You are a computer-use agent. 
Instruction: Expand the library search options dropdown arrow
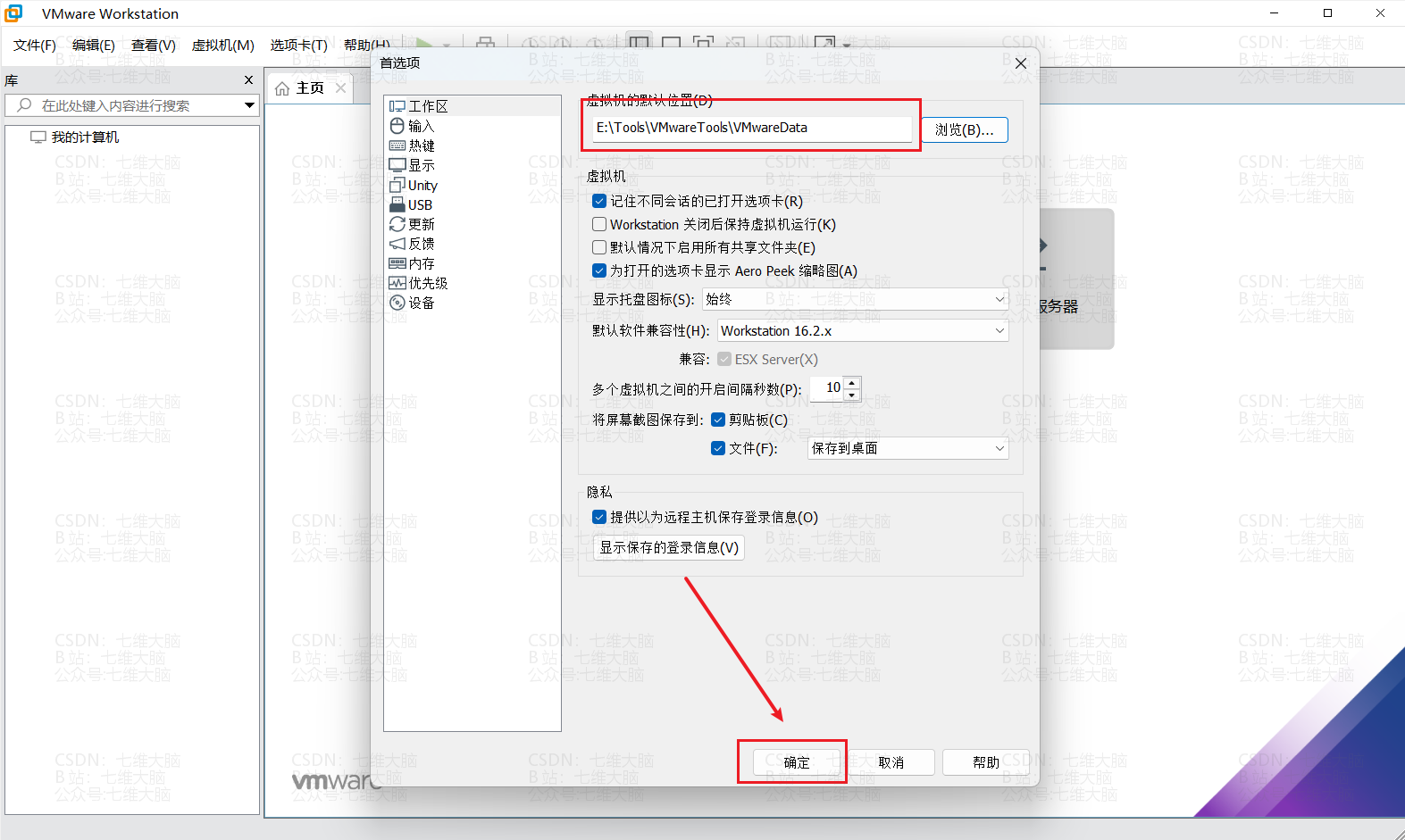pos(249,105)
